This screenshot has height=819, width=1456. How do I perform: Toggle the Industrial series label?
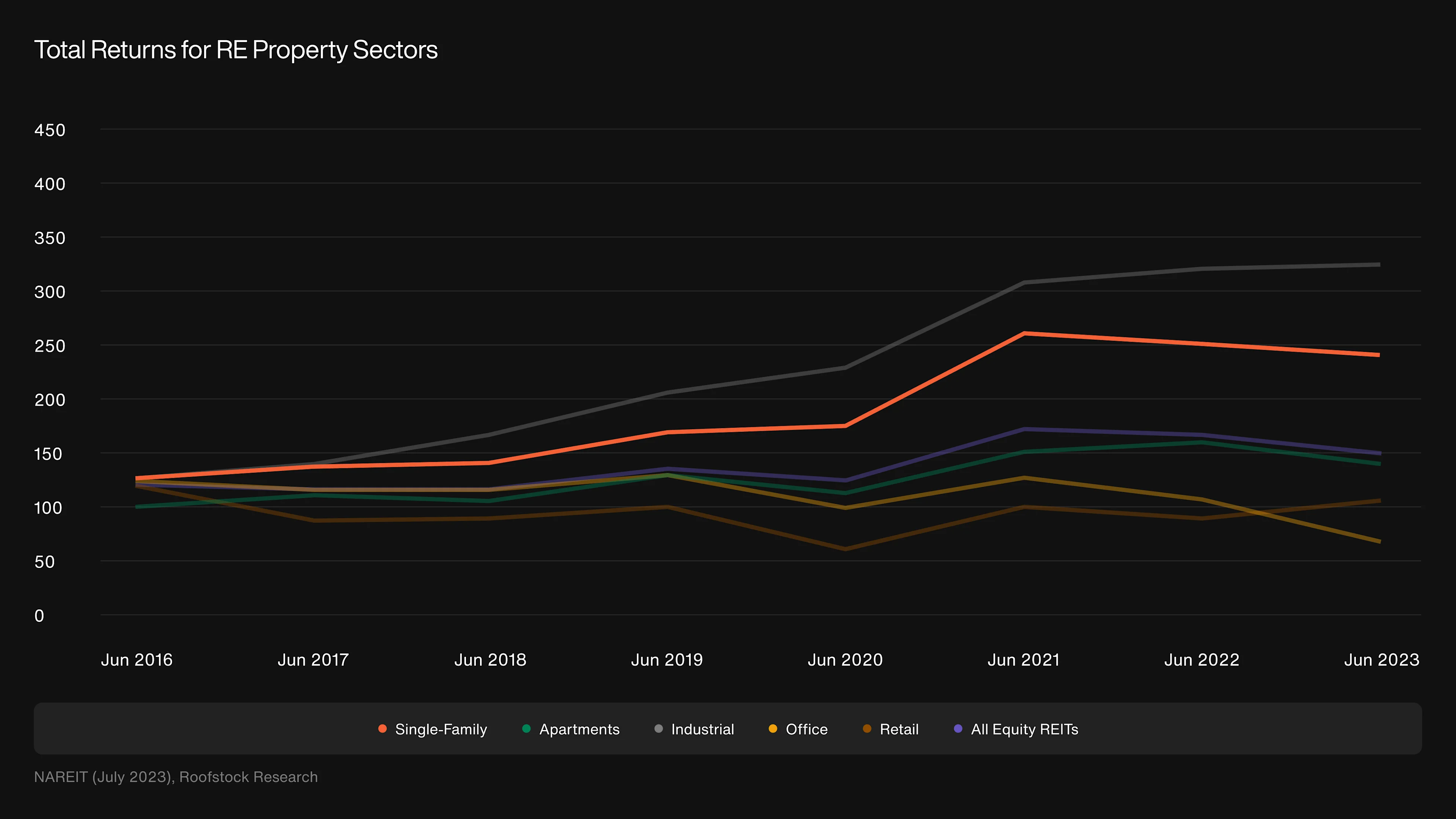[703, 729]
